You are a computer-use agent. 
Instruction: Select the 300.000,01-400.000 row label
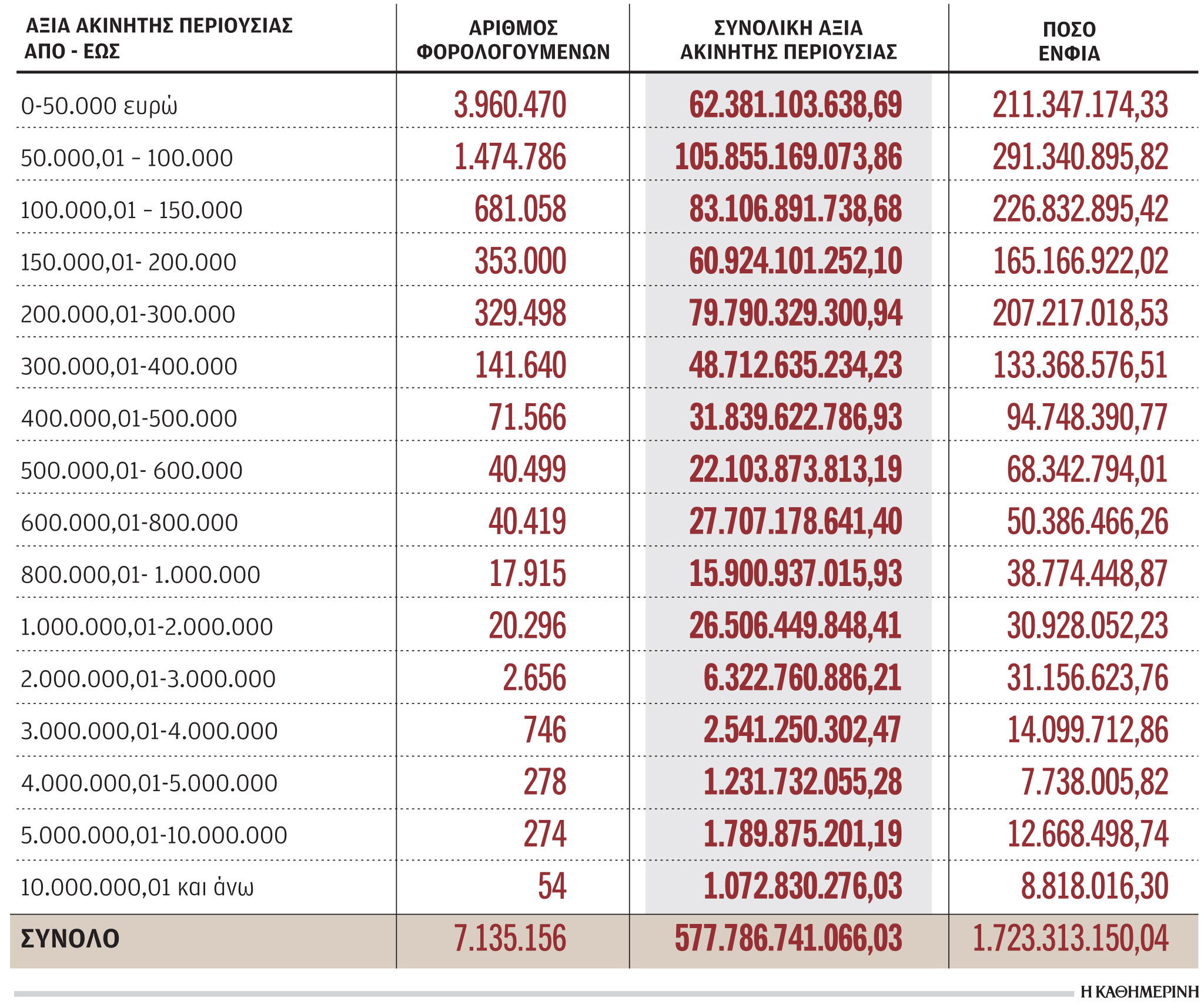pyautogui.click(x=129, y=366)
